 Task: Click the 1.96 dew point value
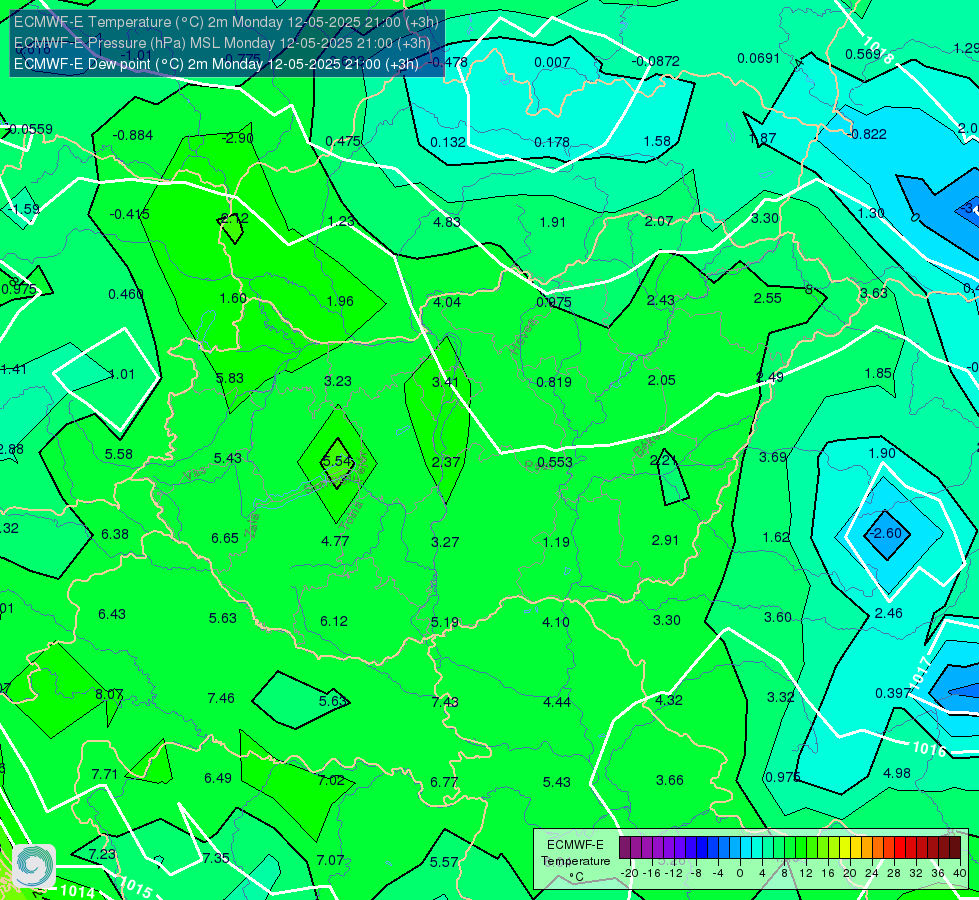click(x=340, y=301)
